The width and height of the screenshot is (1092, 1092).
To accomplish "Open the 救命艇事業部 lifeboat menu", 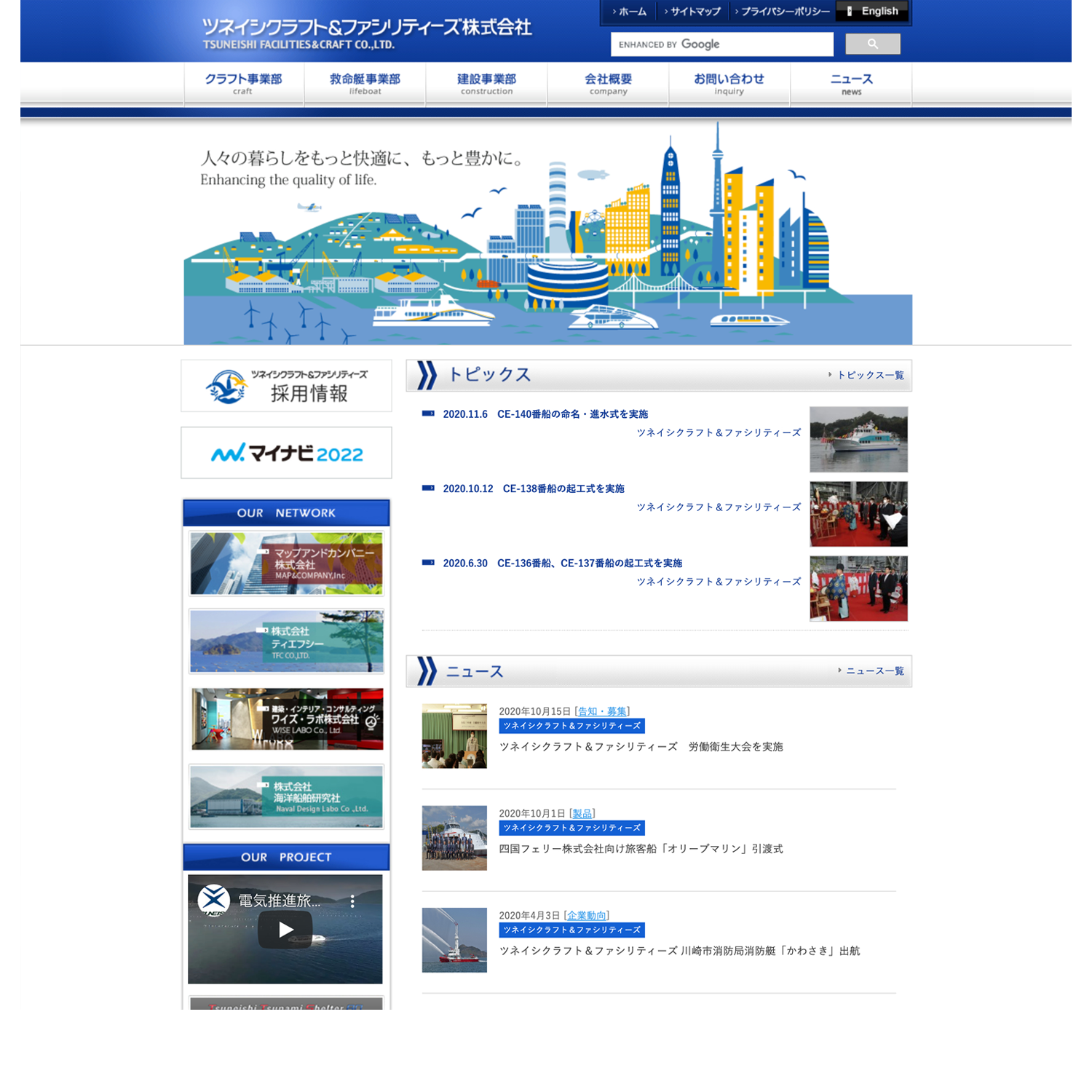I will click(365, 84).
